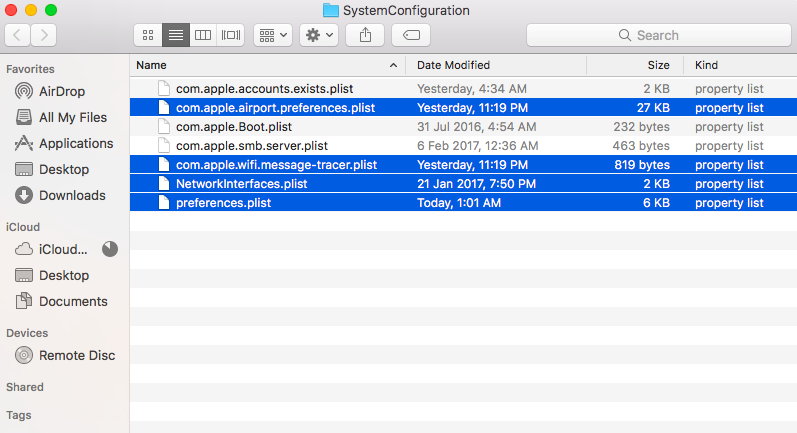Select the list view toggle button
This screenshot has height=433, width=797.
[175, 35]
